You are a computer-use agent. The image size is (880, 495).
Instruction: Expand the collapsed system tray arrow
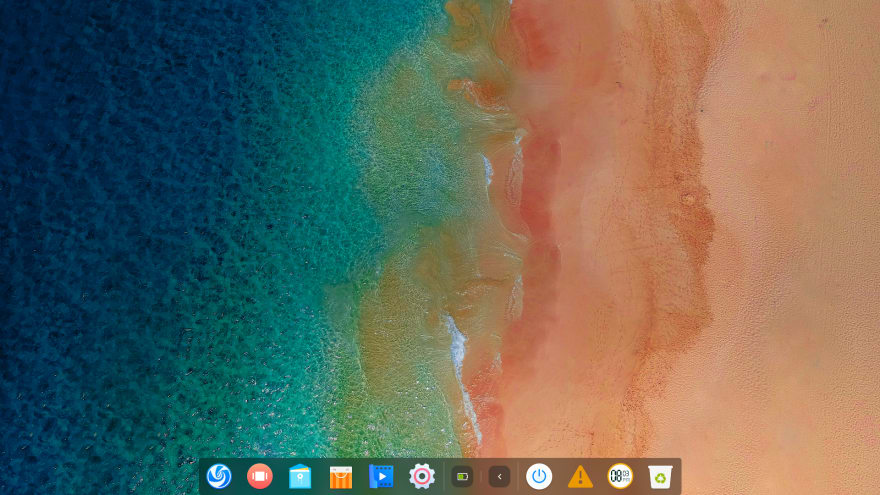499,477
